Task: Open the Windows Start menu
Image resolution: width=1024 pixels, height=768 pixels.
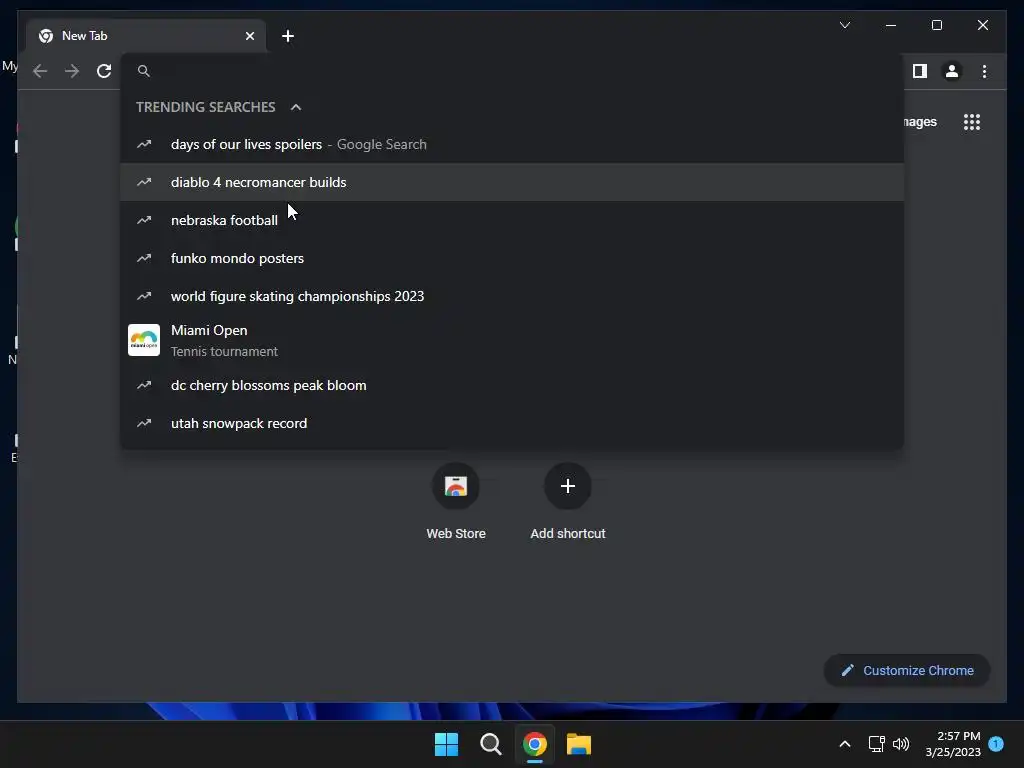Action: coord(447,744)
